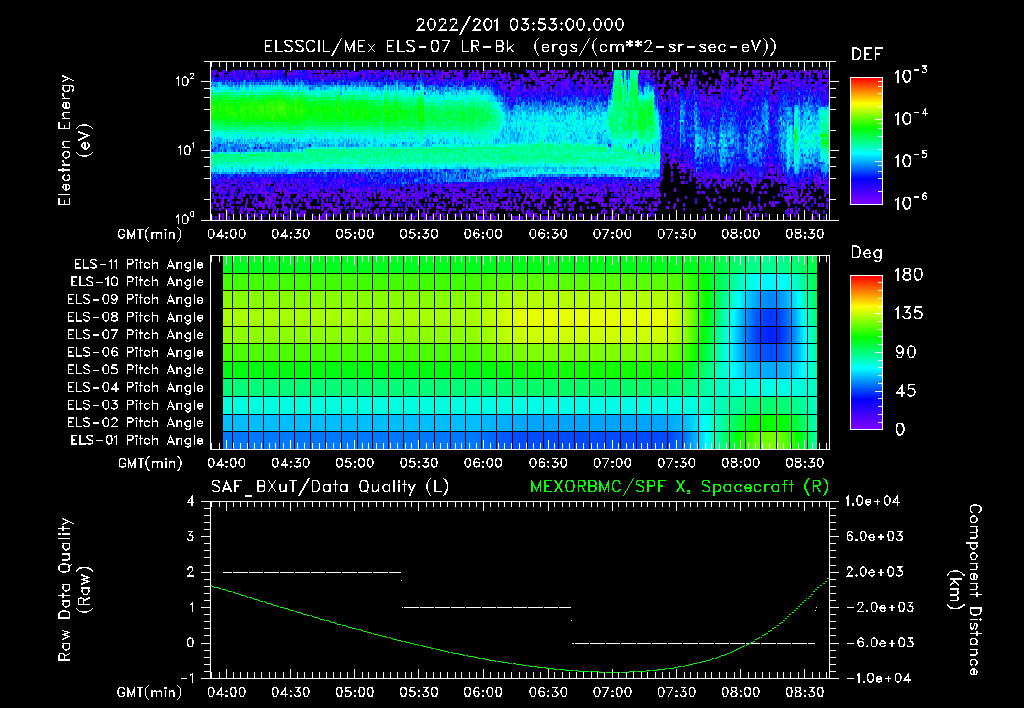Click the data quality line segment at level 2
The image size is (1024, 708).
coord(312,572)
